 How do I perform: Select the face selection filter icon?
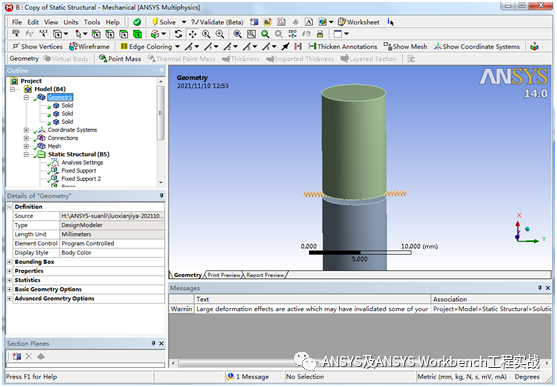pos(124,34)
